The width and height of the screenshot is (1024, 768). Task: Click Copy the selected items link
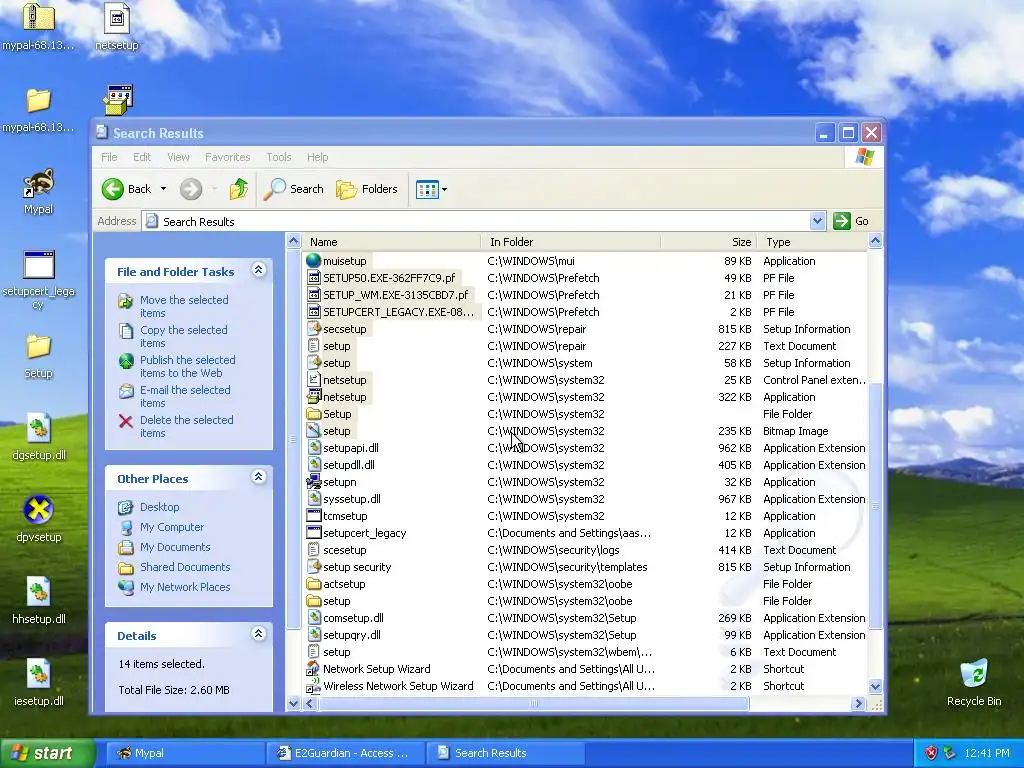tap(184, 336)
